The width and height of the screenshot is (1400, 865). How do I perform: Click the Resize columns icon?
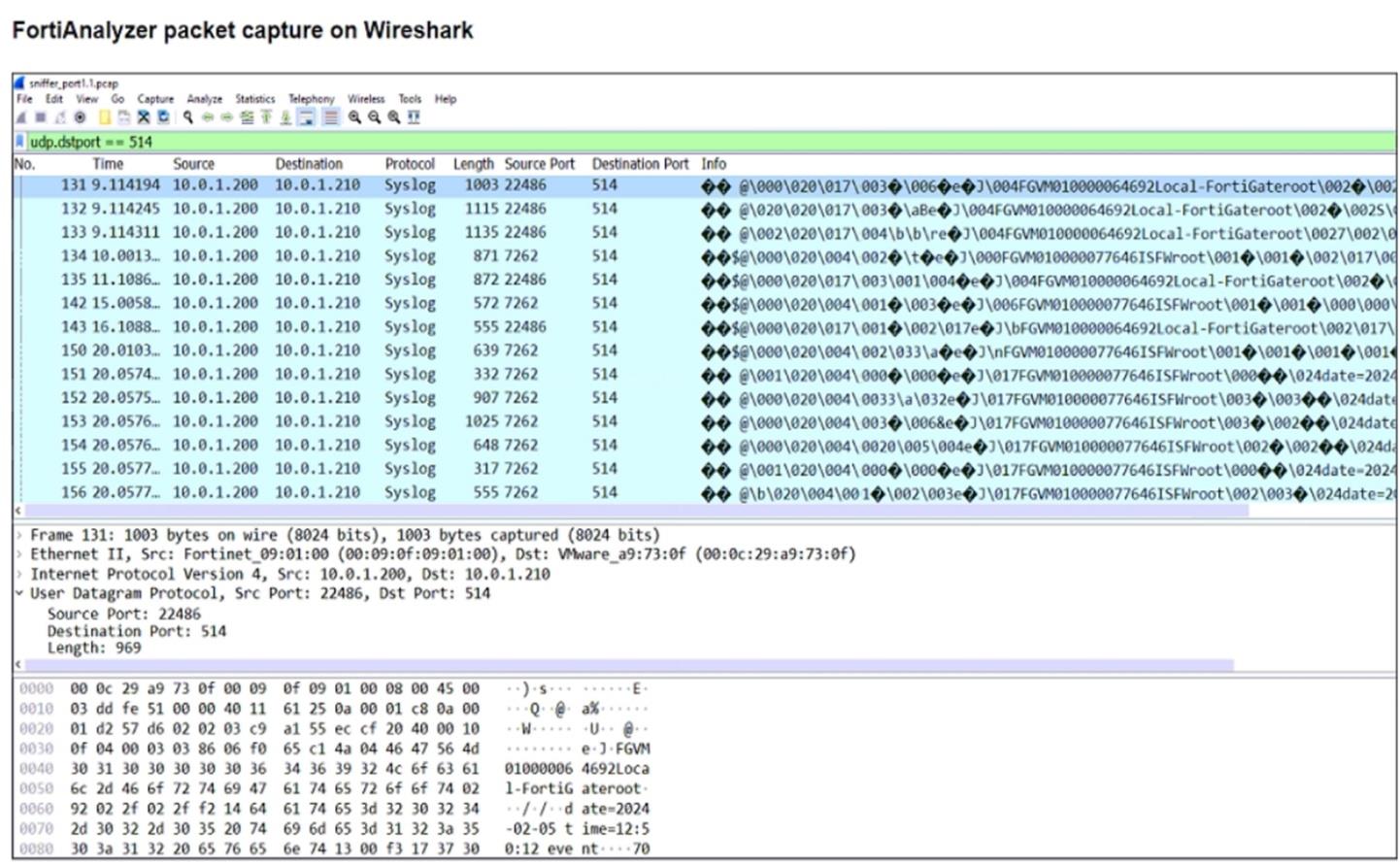[x=415, y=117]
